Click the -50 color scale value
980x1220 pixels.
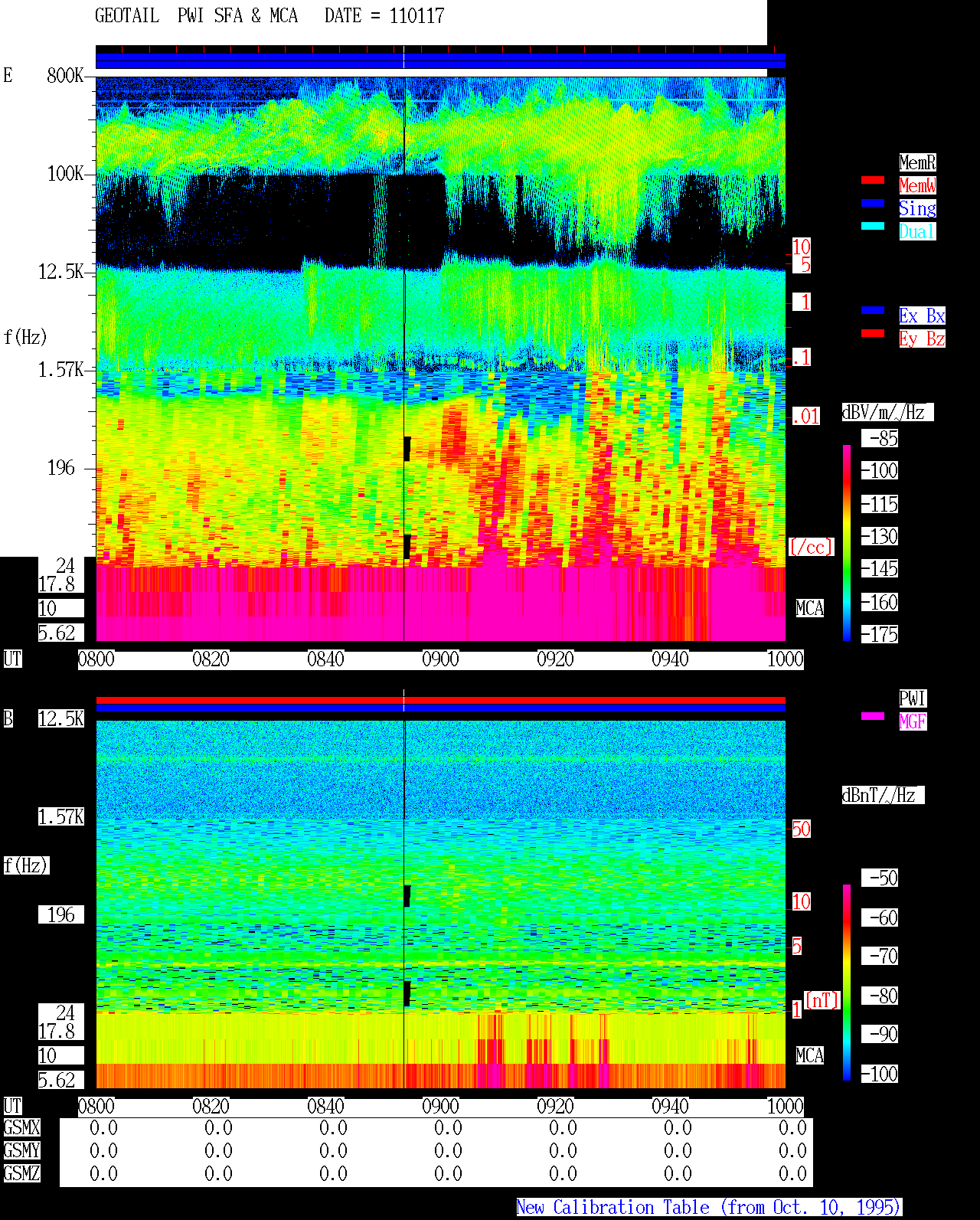(x=880, y=878)
